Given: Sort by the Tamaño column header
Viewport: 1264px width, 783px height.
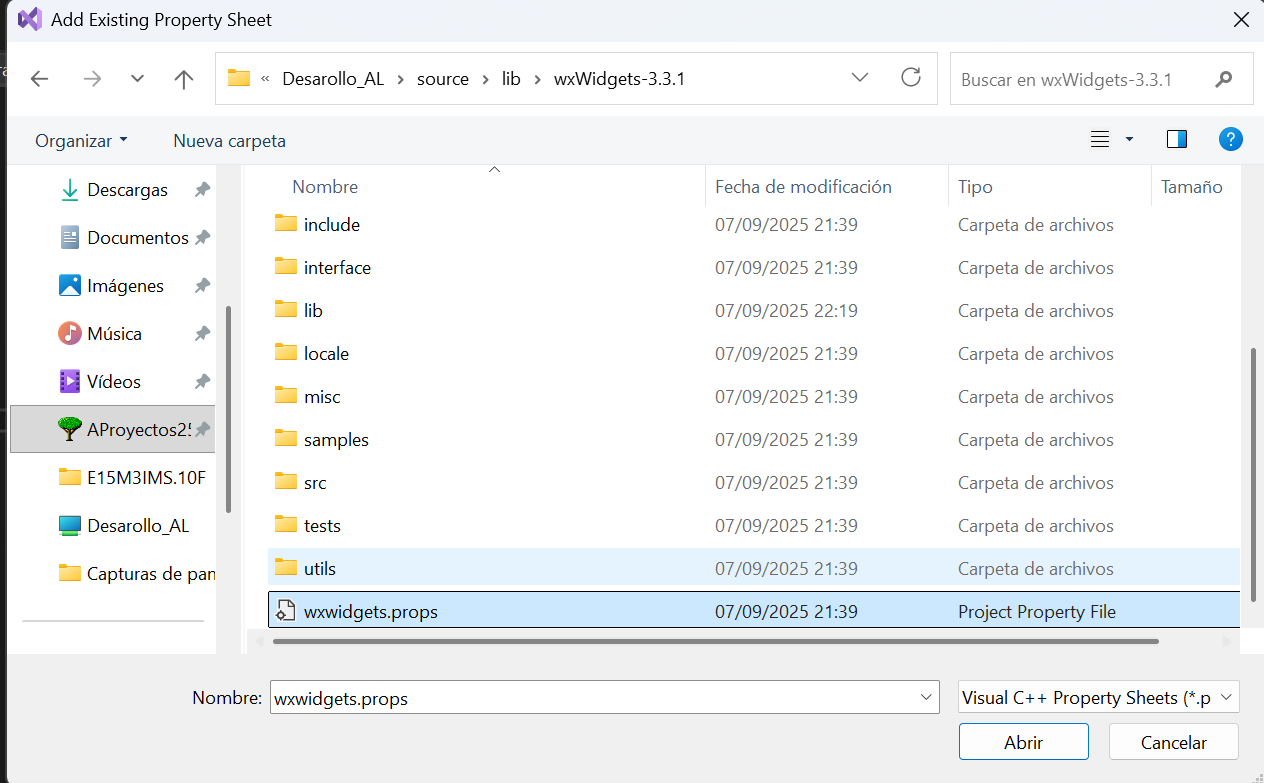Looking at the screenshot, I should click(x=1192, y=187).
